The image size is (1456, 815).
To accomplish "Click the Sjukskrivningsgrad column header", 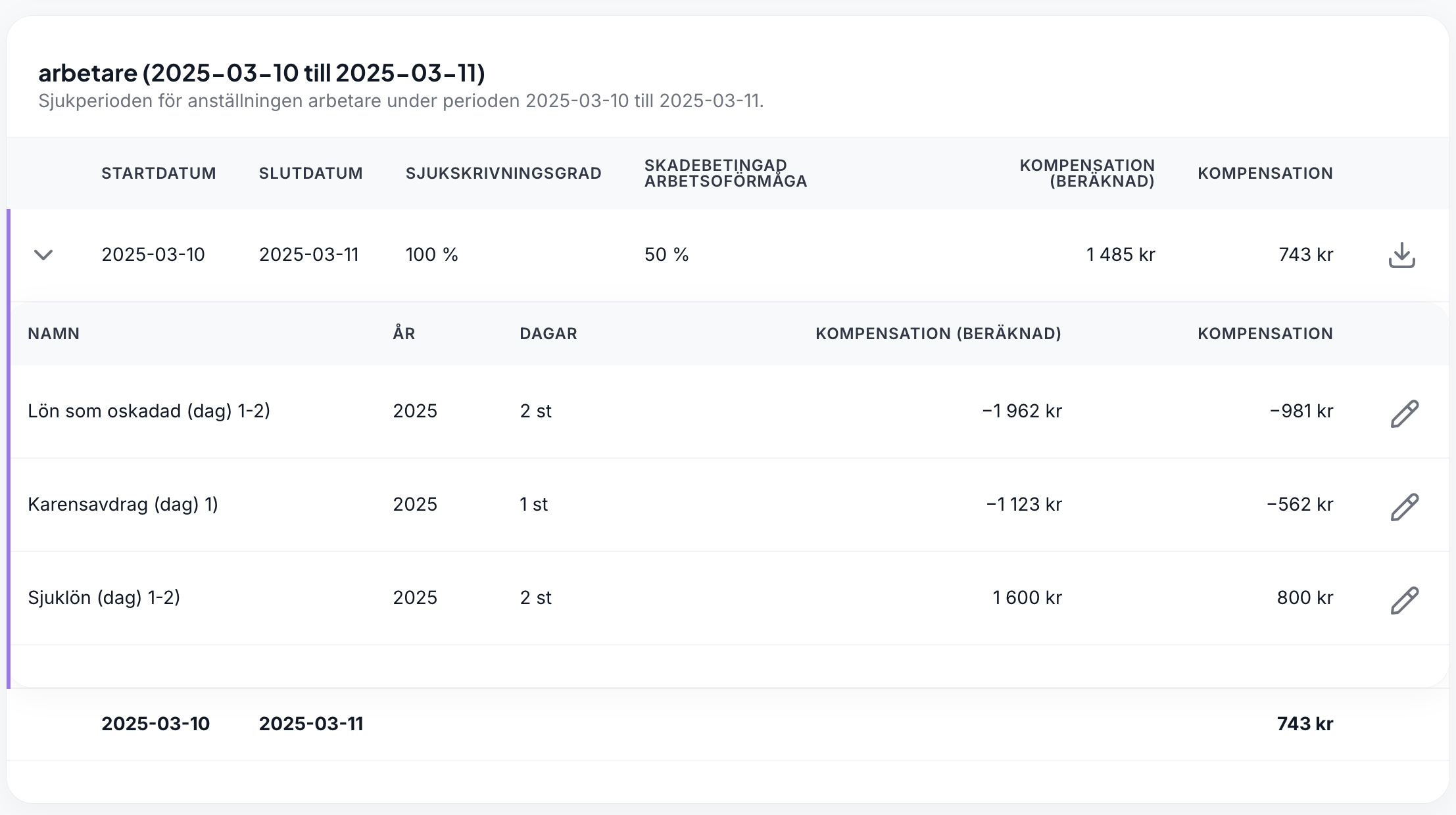I will 503,174.
